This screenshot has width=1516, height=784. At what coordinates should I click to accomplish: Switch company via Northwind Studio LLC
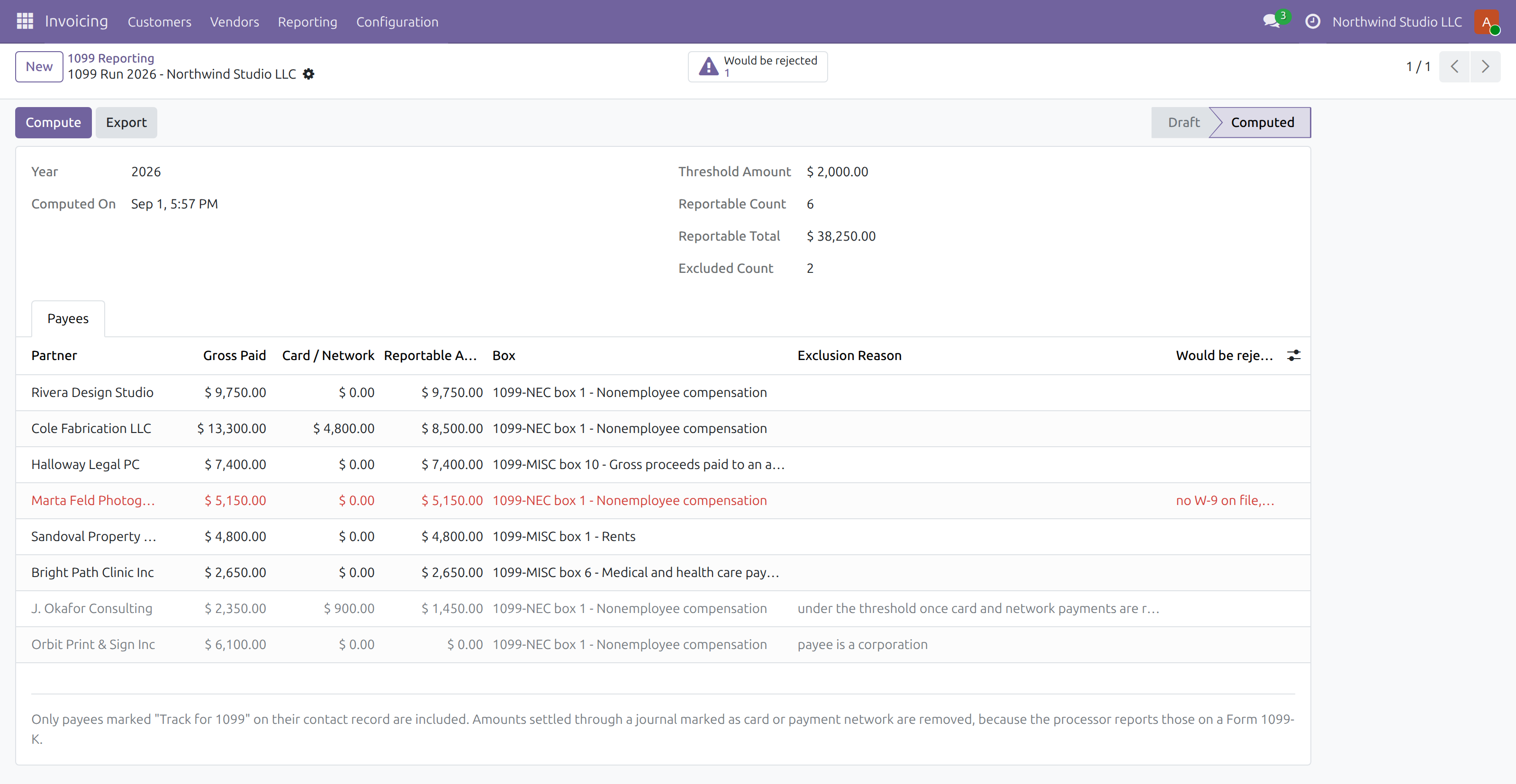pyautogui.click(x=1397, y=22)
